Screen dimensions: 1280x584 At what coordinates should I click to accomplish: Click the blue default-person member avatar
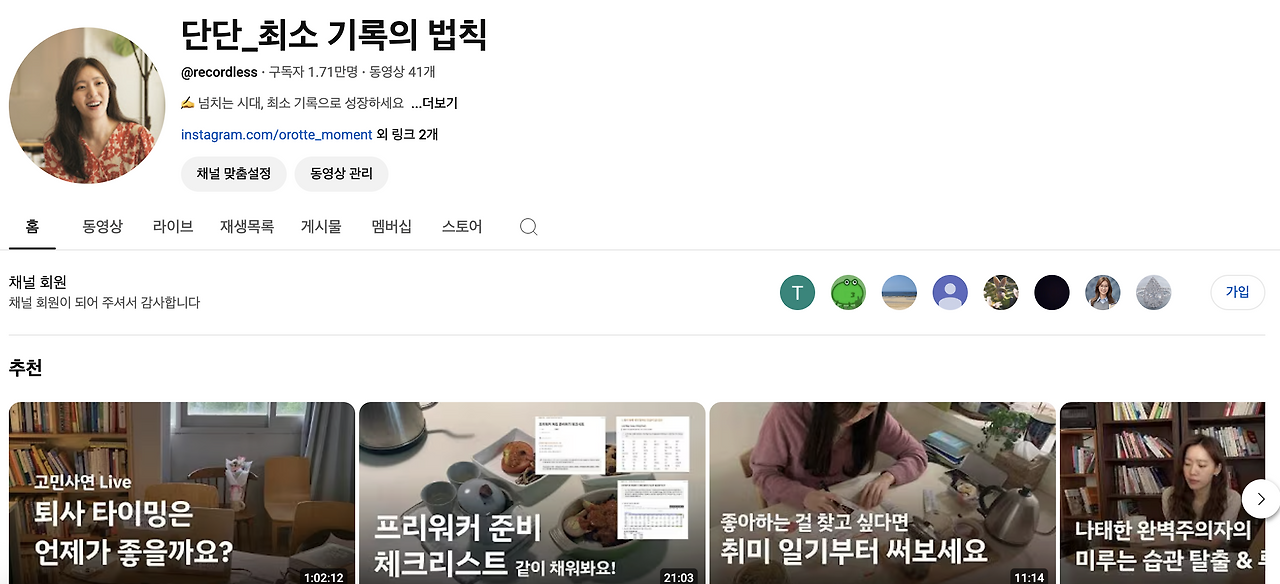click(950, 293)
